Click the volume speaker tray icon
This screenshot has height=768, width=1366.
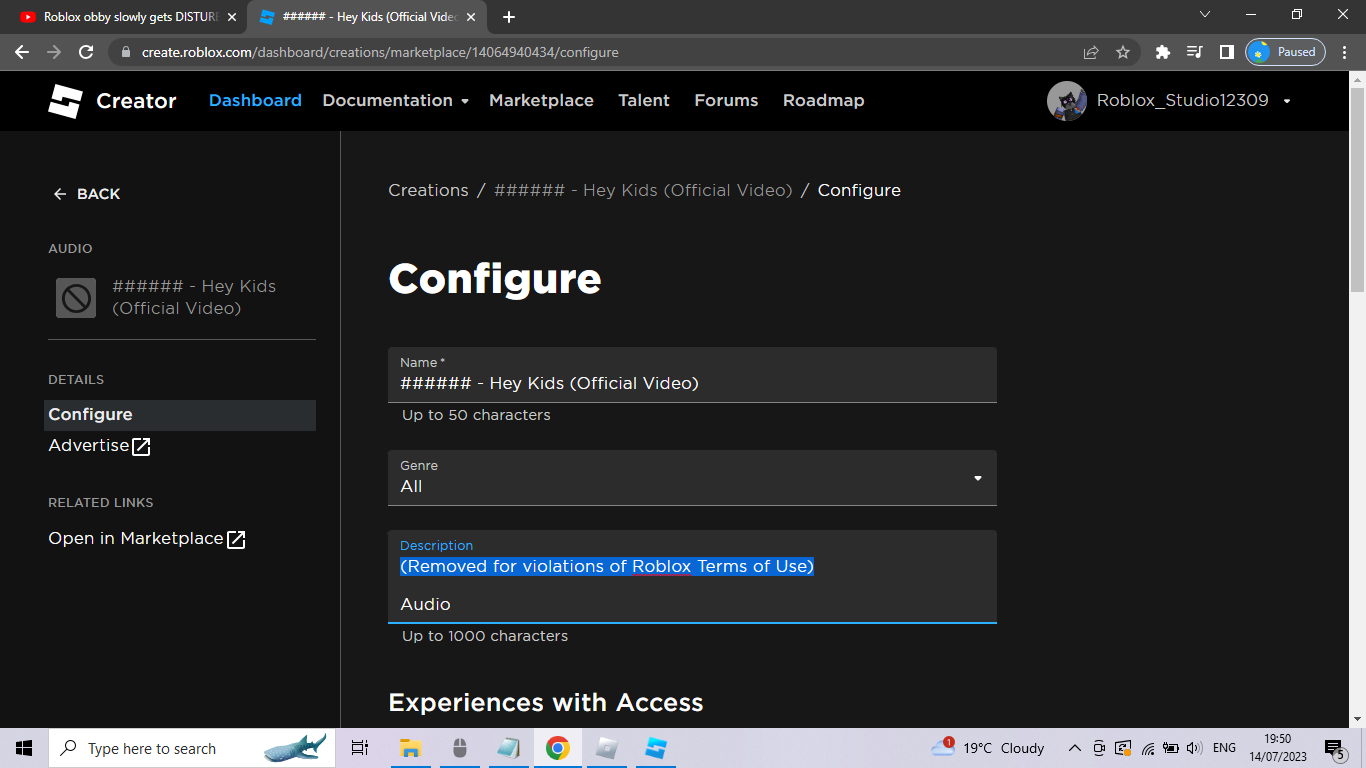(x=1194, y=748)
